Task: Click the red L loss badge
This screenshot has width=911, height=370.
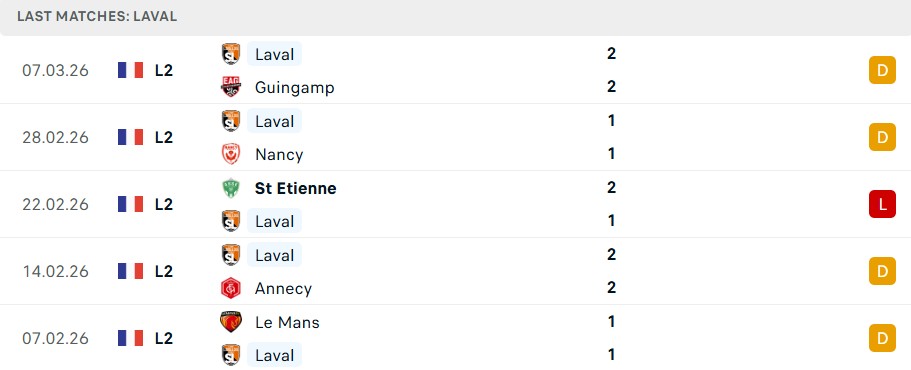Action: pyautogui.click(x=882, y=204)
